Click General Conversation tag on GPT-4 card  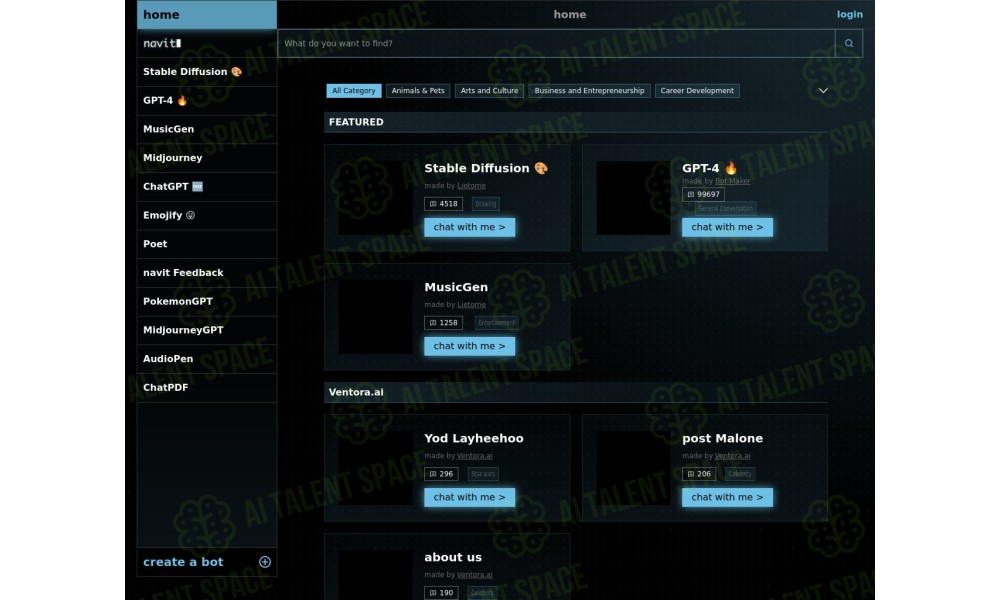[725, 209]
